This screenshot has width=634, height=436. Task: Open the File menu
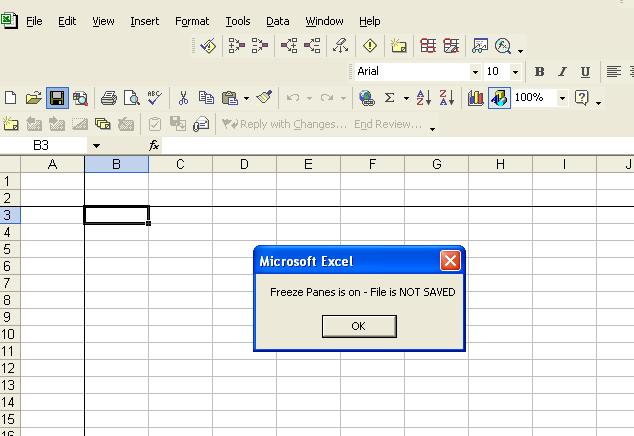coord(34,21)
